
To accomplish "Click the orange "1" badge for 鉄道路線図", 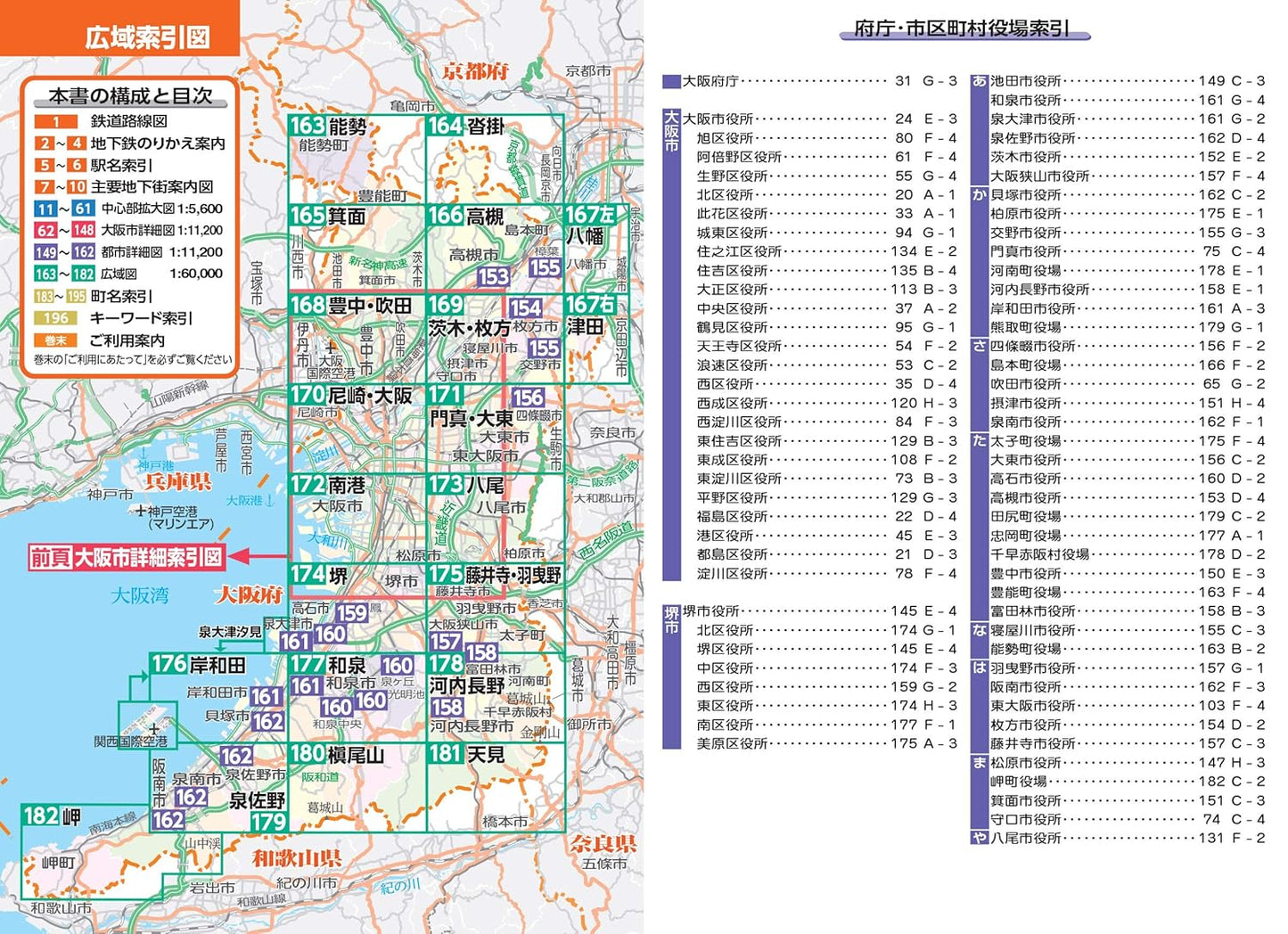I will 56,121.
